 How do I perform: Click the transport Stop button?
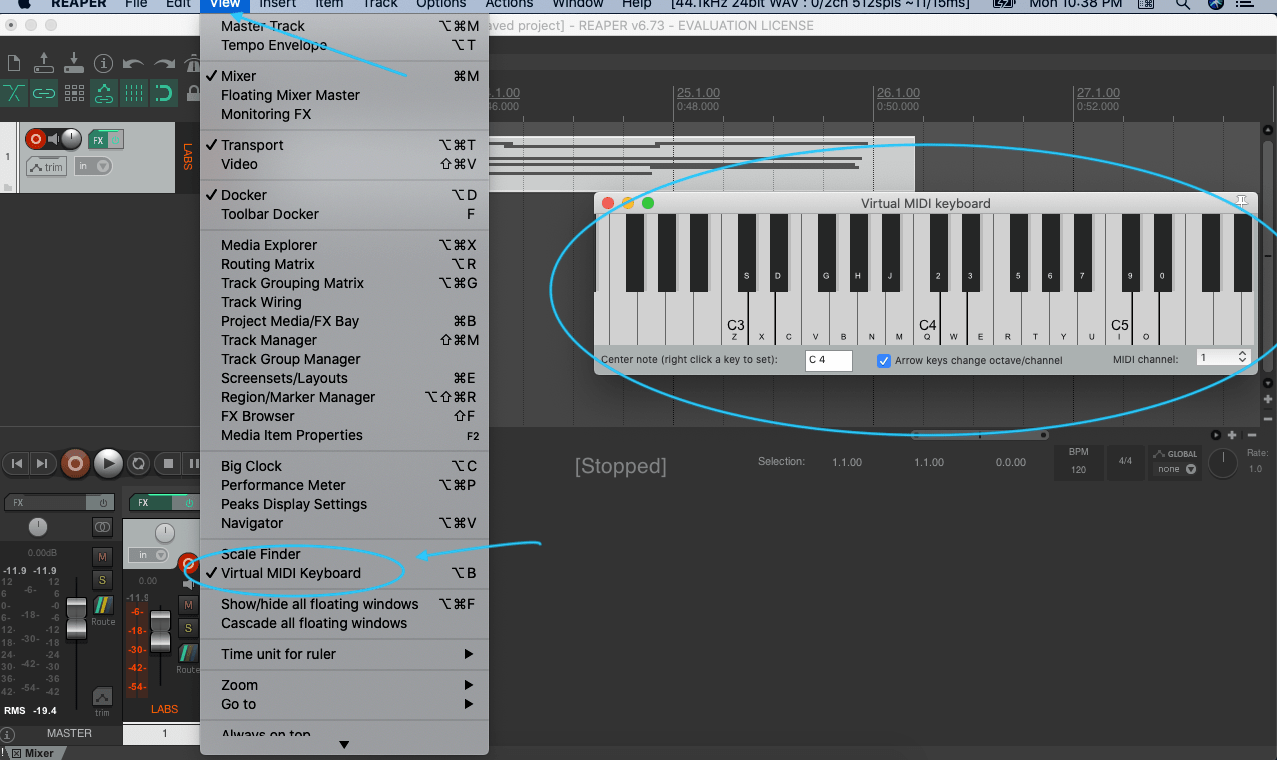pos(169,463)
